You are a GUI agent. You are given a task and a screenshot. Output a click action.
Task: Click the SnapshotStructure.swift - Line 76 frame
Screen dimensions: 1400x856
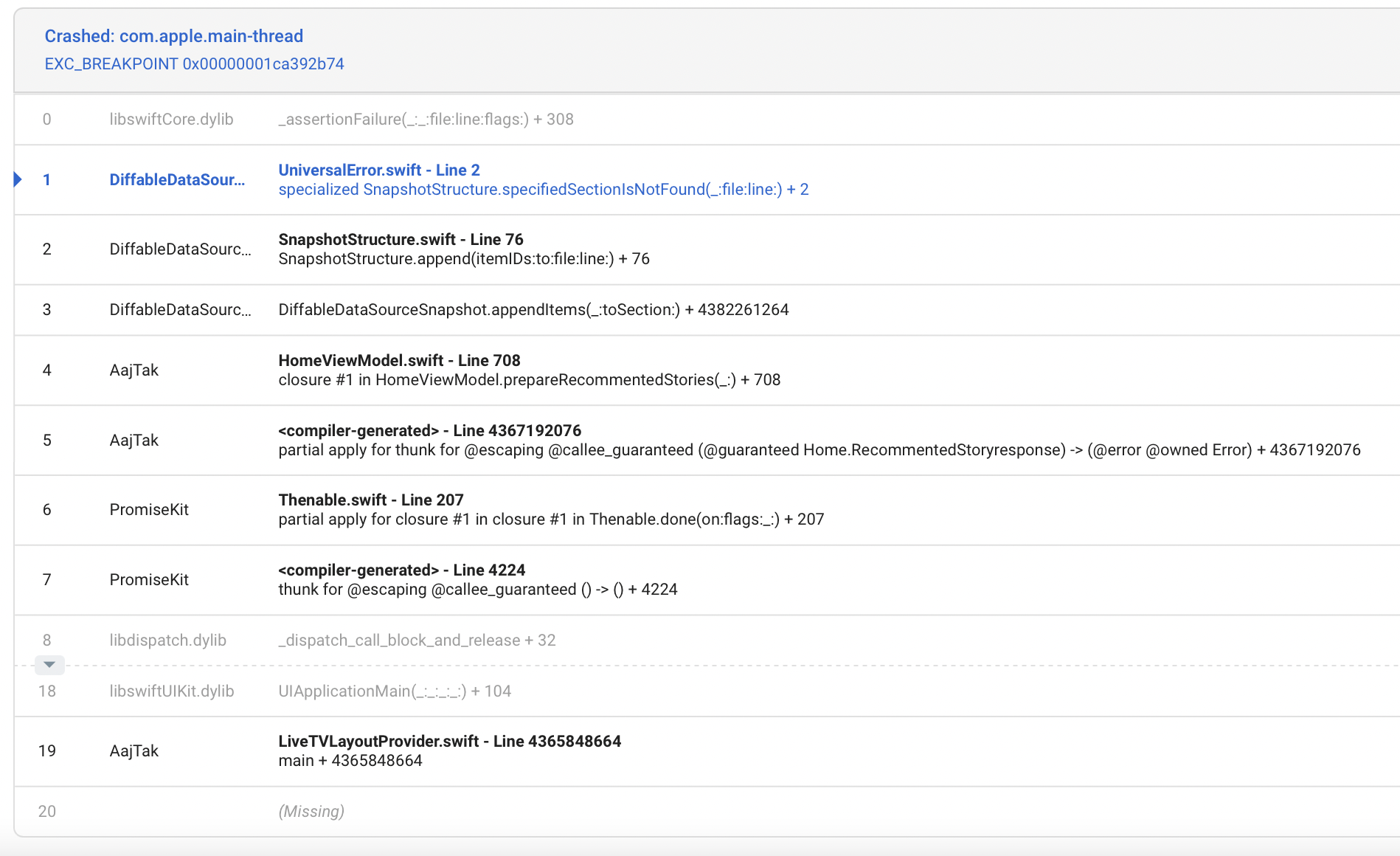401,239
